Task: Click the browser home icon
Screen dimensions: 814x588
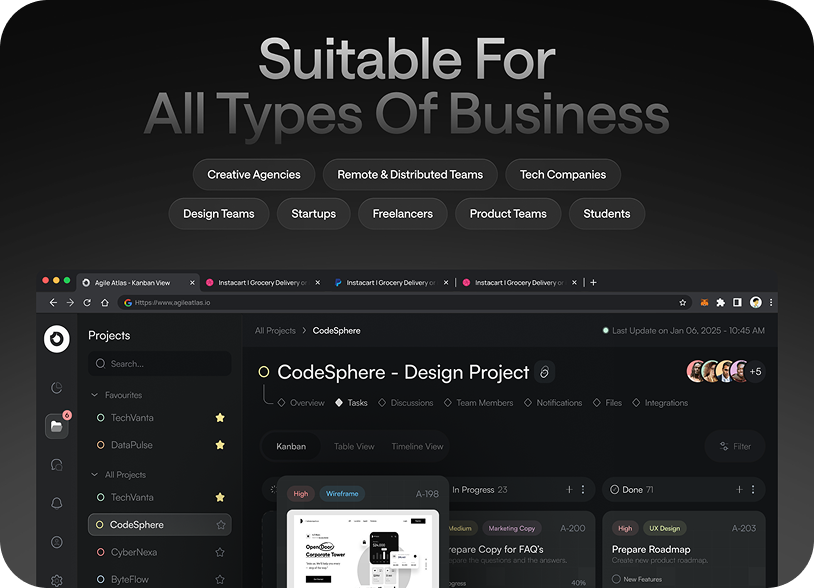Action: (105, 303)
